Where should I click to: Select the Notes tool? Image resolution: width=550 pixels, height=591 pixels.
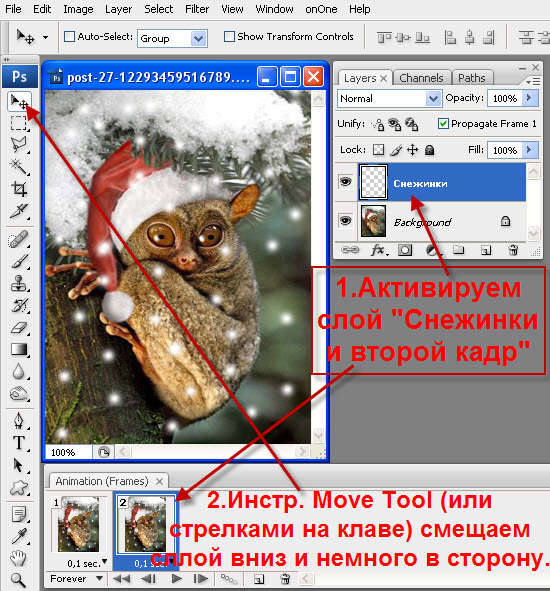19,514
